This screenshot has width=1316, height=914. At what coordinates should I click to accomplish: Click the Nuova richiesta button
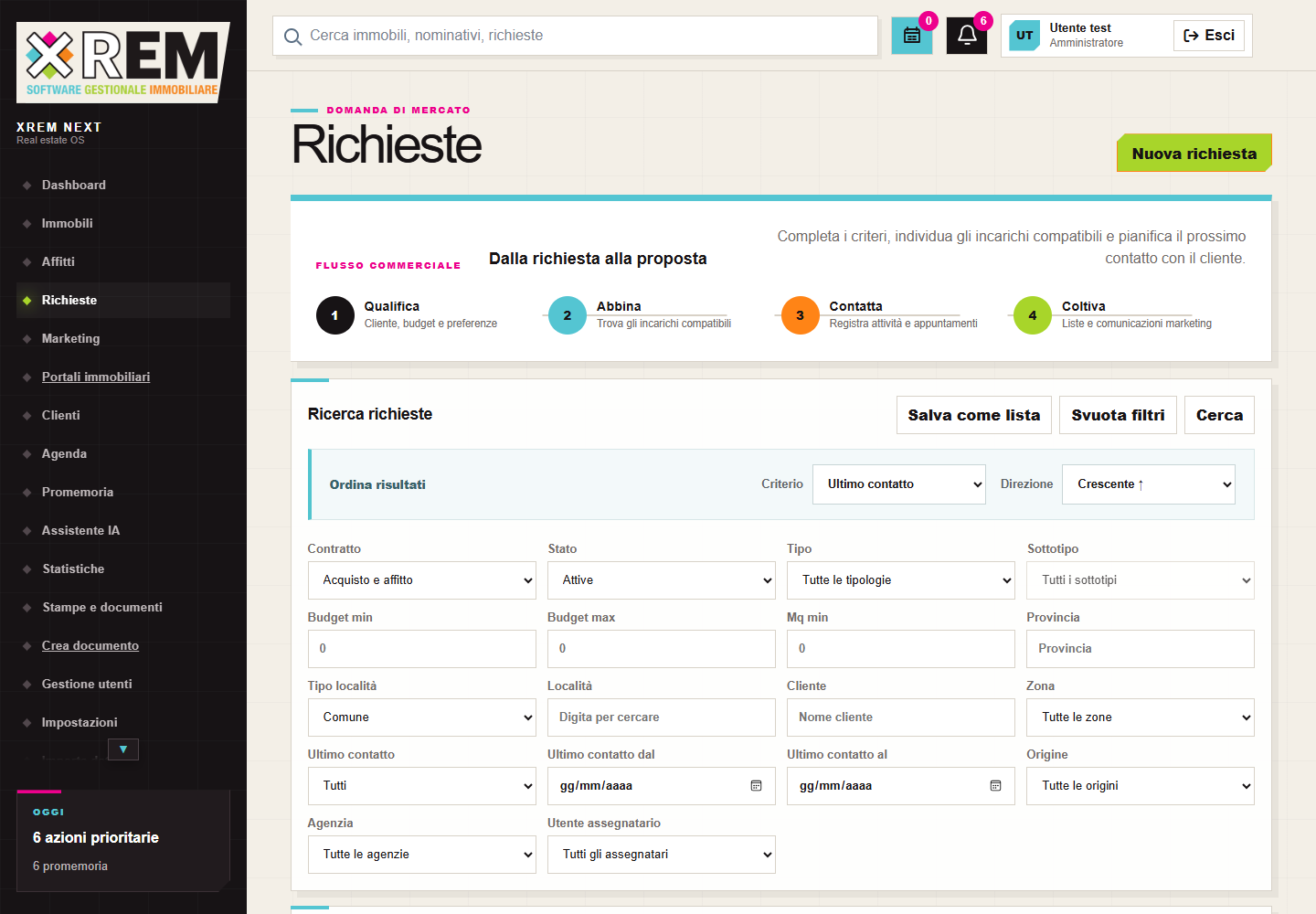[1194, 154]
